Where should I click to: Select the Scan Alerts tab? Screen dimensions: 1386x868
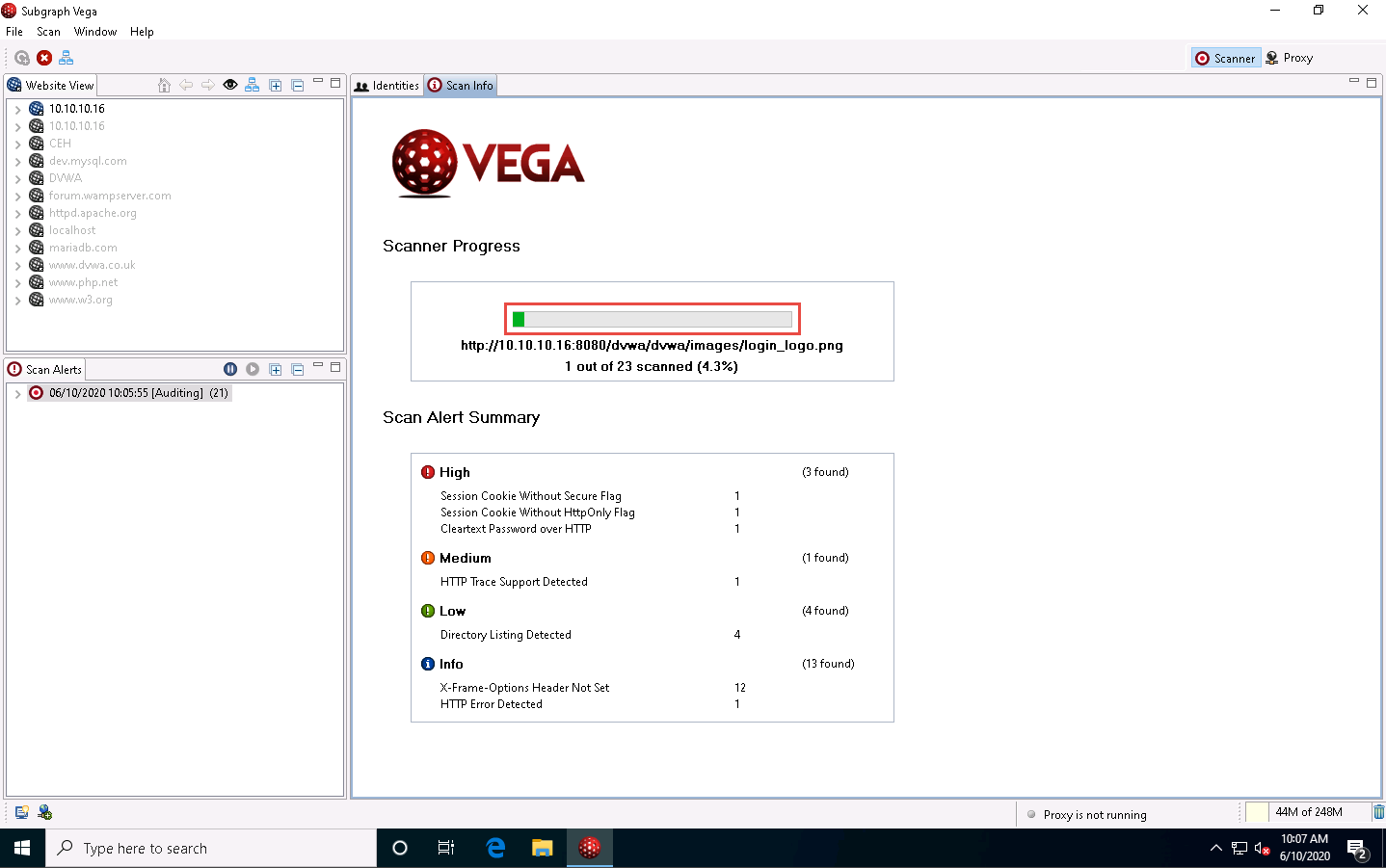[x=45, y=370]
